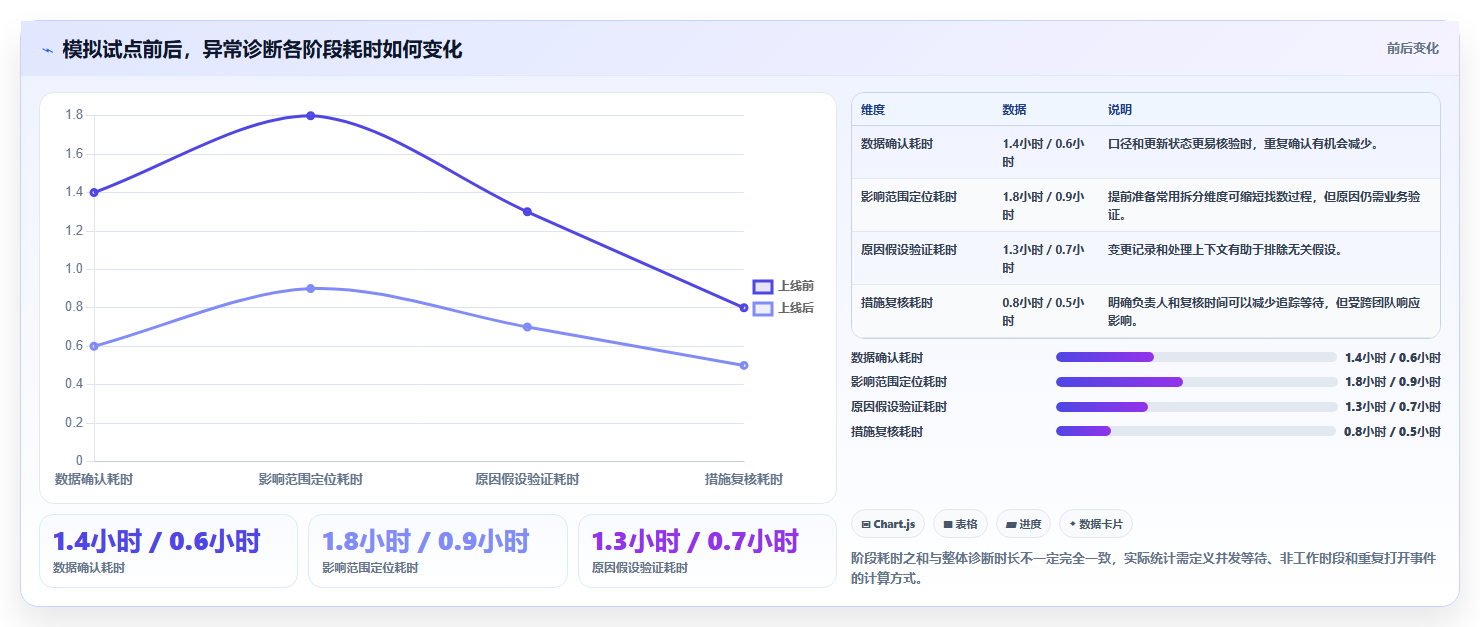Toggle the 上线后 legend item
The height and width of the screenshot is (627, 1480).
click(783, 308)
